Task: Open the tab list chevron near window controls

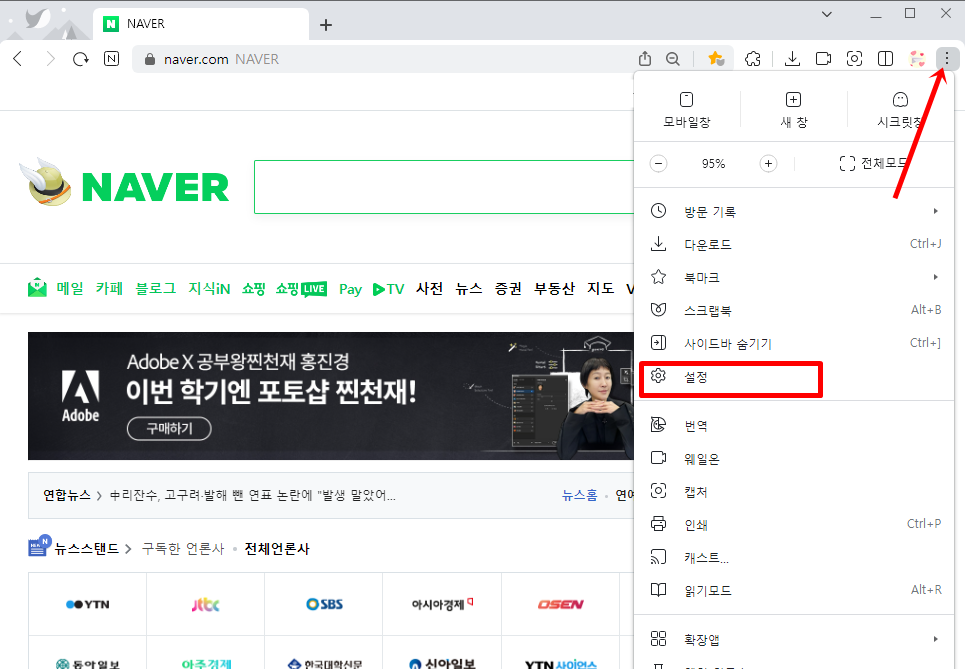Action: 825,13
